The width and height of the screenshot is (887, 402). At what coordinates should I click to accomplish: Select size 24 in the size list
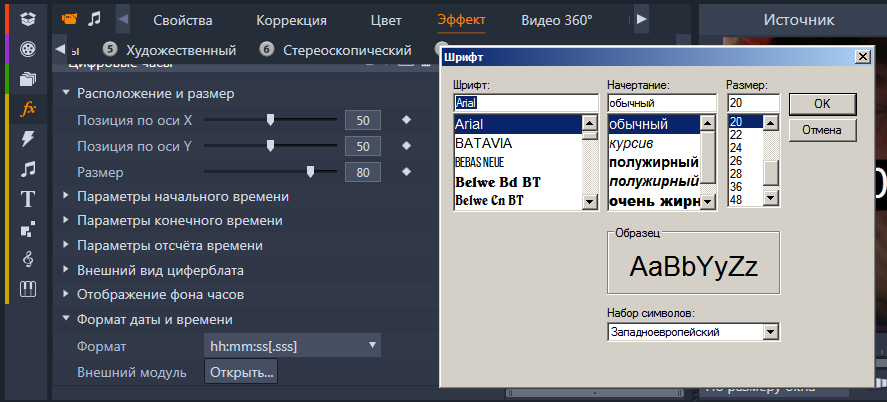(x=746, y=148)
